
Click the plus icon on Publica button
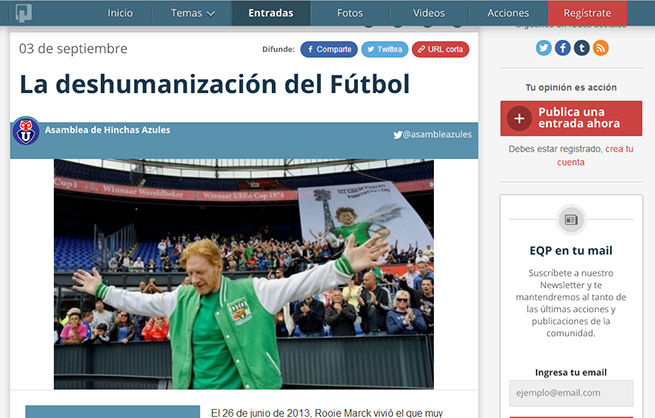point(519,118)
